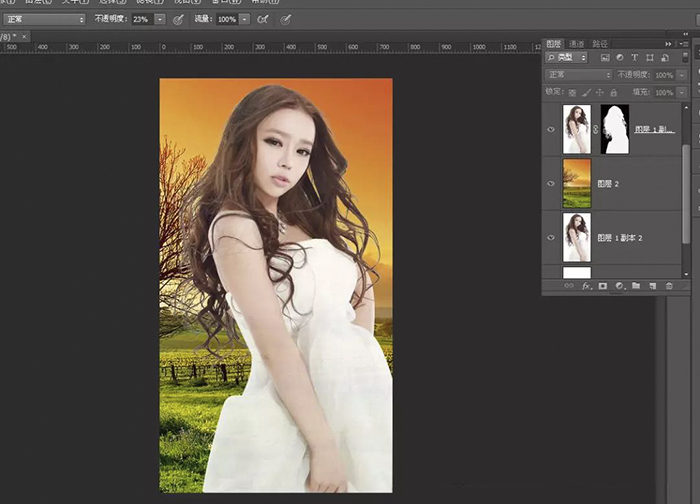Create a new group with folder icon
This screenshot has width=700, height=504.
click(x=635, y=286)
